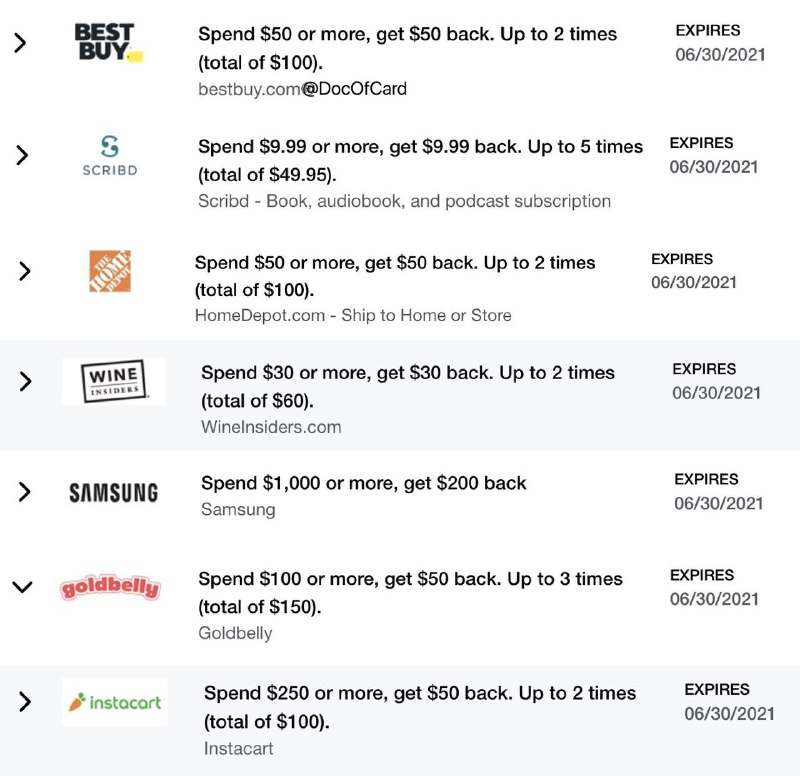Click the Samsung logo
Image resolution: width=800 pixels, height=776 pixels.
pos(114,493)
